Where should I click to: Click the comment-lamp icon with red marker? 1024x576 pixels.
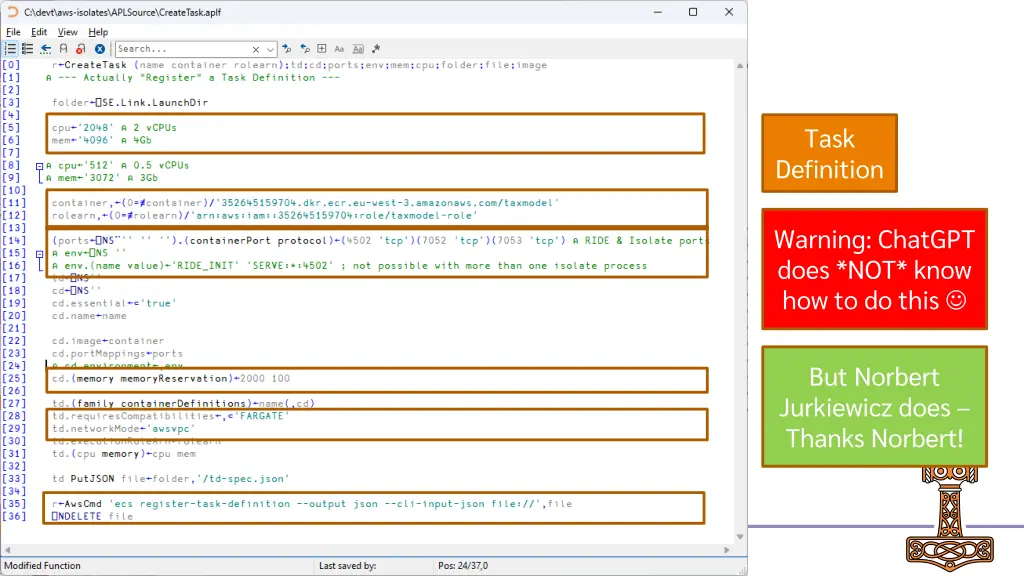click(x=80, y=49)
